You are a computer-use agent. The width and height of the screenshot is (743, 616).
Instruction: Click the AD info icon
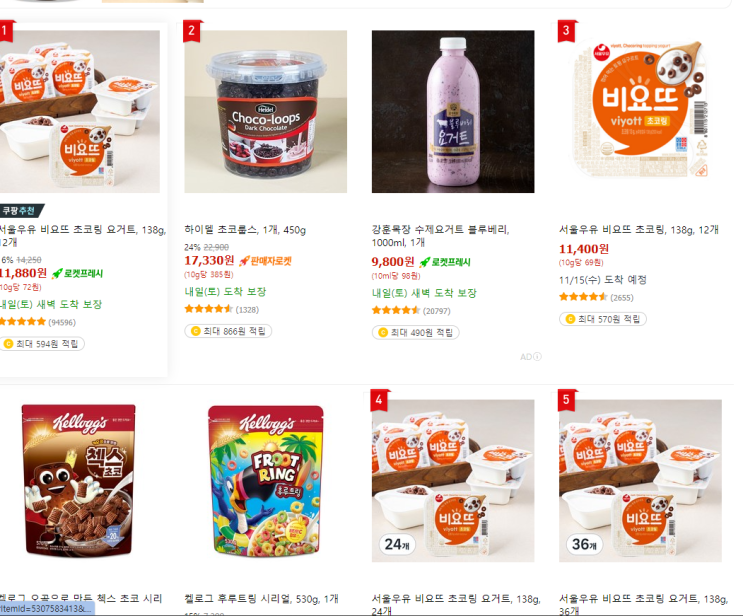[537, 357]
